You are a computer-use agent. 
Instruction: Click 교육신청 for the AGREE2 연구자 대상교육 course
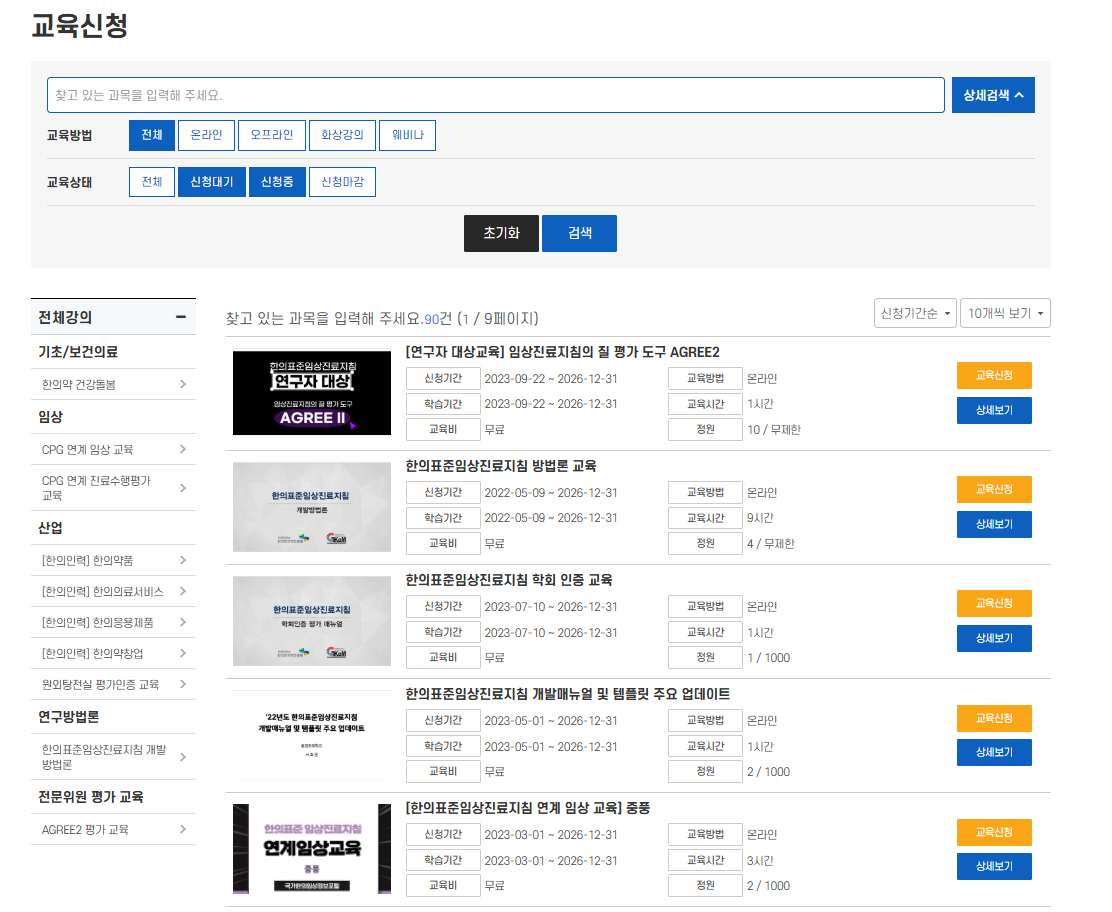tap(993, 376)
